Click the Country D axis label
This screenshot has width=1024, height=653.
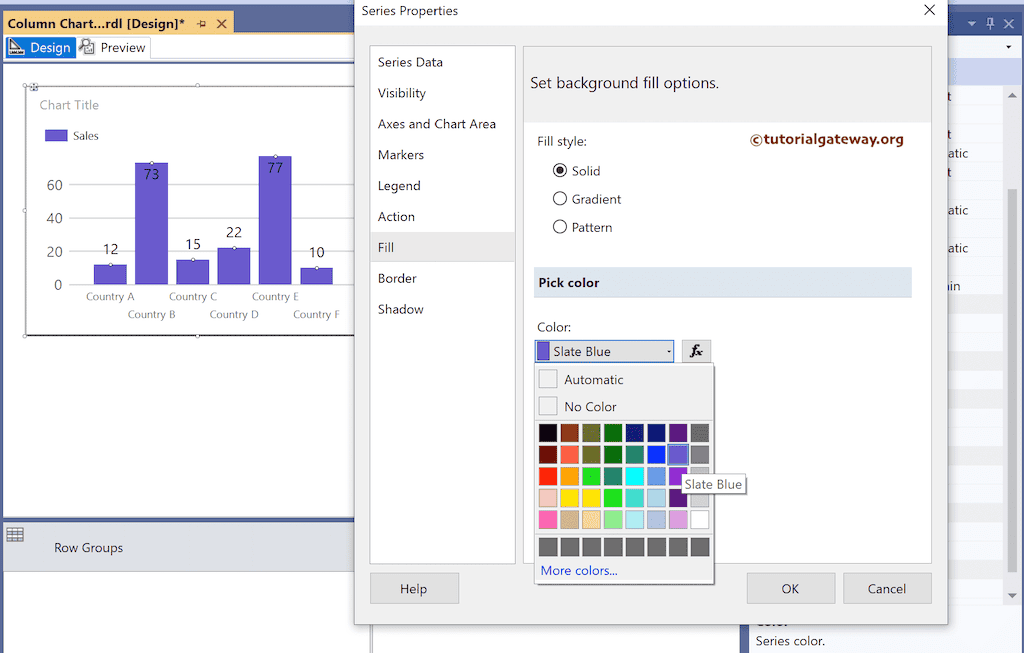[234, 314]
